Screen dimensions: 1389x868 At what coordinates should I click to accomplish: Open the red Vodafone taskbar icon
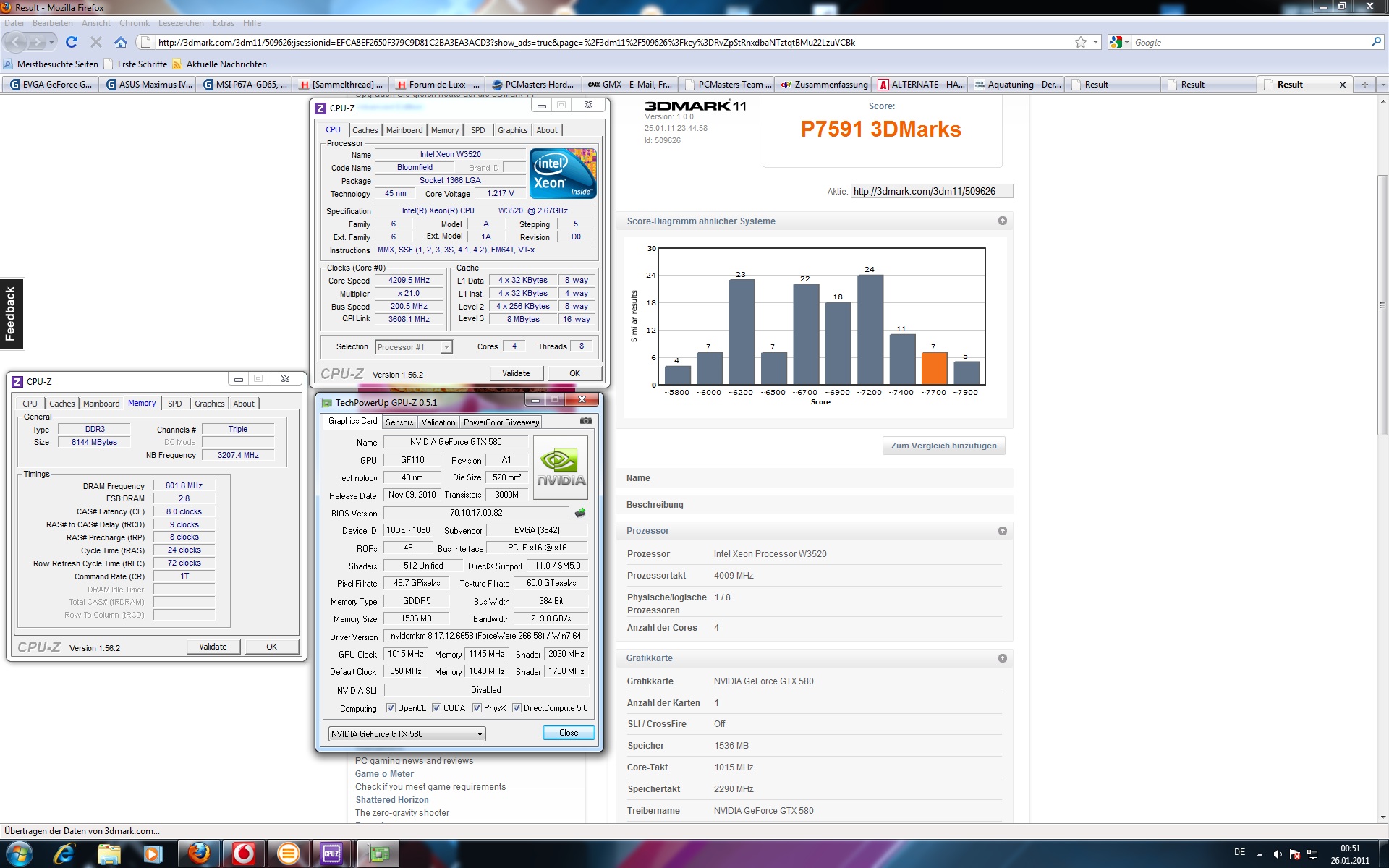click(244, 854)
